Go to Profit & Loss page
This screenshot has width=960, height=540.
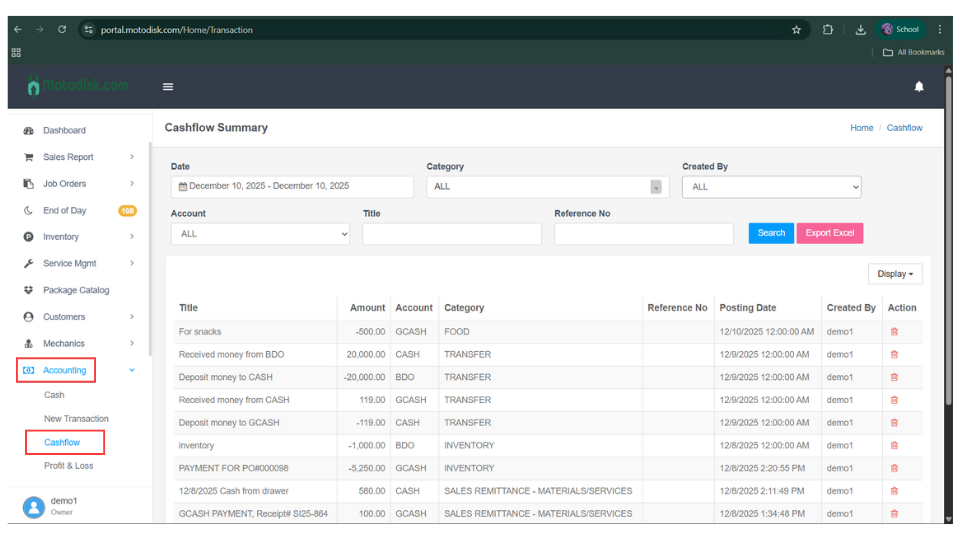click(x=68, y=466)
